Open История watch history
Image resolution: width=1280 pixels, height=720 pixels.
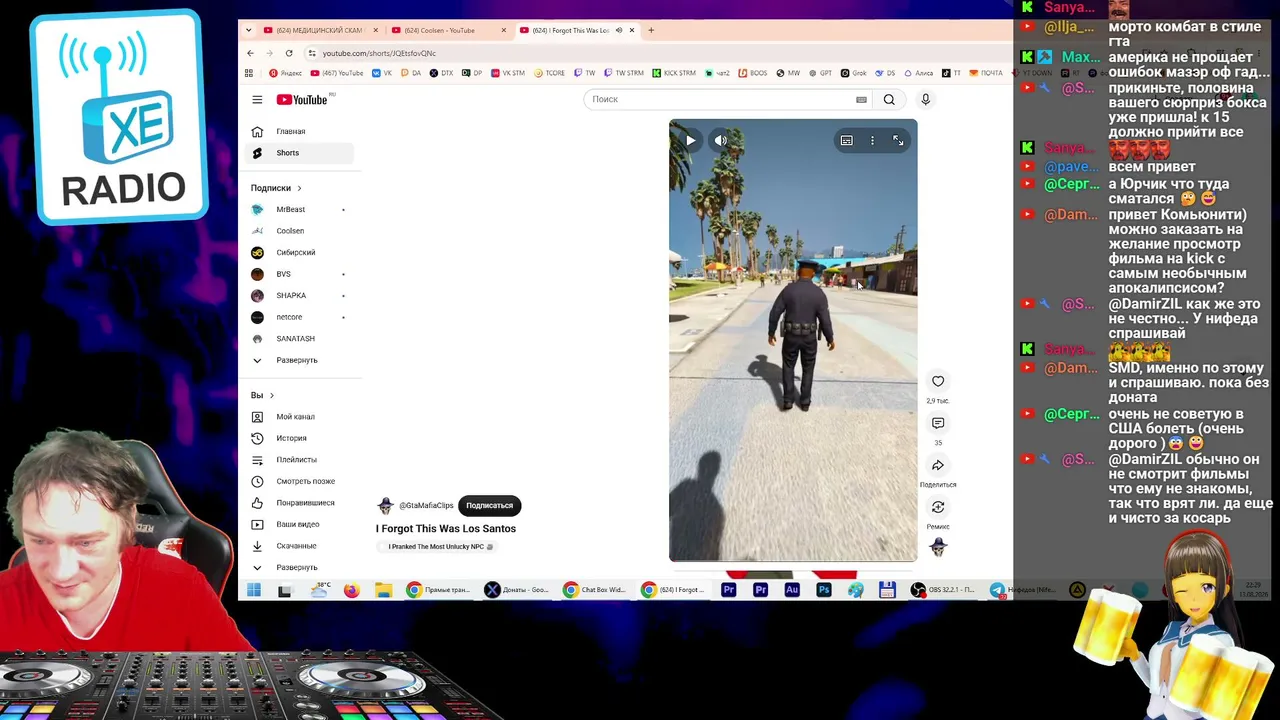pos(300,438)
